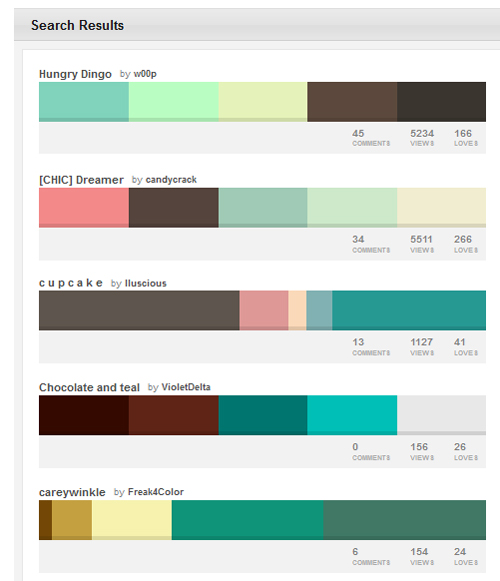Visit VioletDelta's profile link
The height and width of the screenshot is (581, 500).
[186, 387]
